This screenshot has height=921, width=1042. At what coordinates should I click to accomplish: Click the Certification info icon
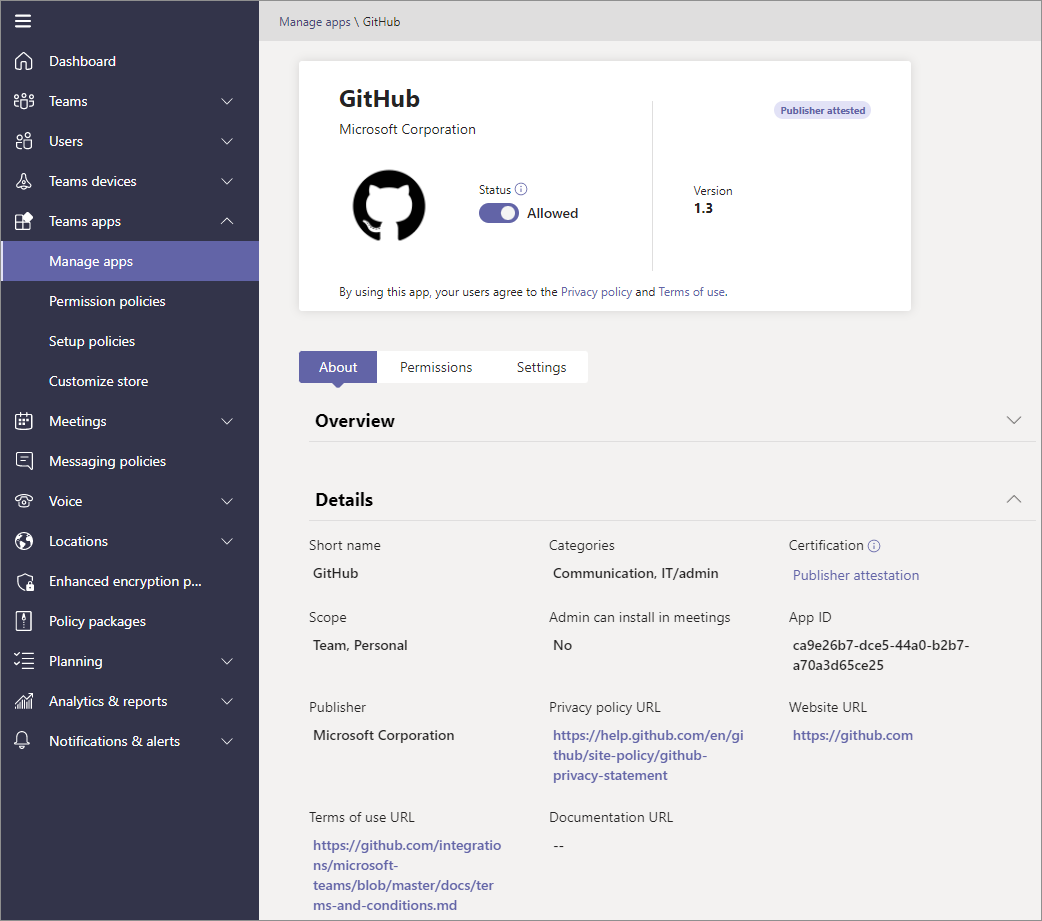pos(874,546)
